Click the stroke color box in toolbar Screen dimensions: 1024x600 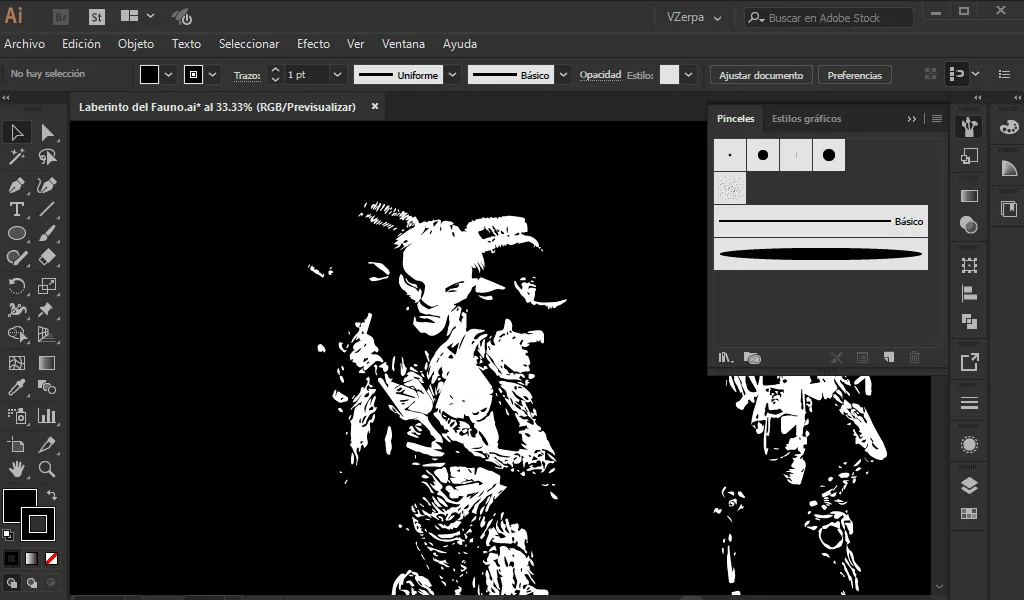(38, 524)
